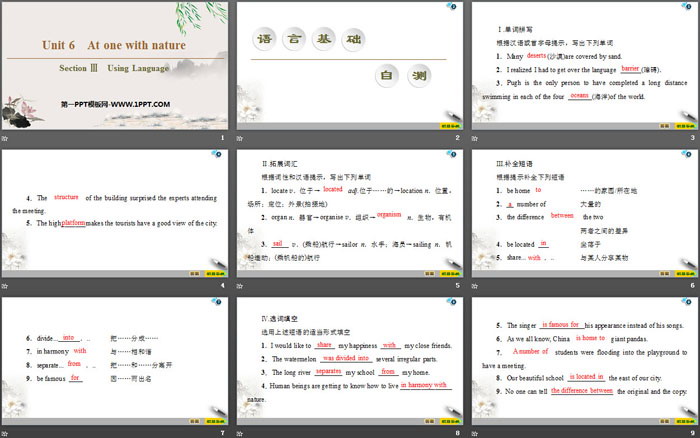Click the title text Unit 6 At one with nature
This screenshot has height=438, width=700.
pos(114,45)
